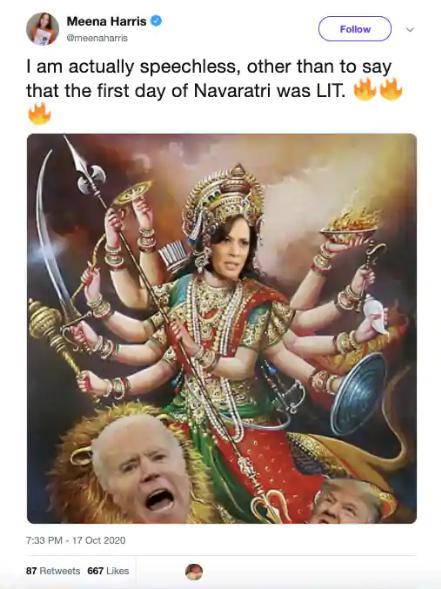Click the first fire emoji after LIT.

click(365, 89)
